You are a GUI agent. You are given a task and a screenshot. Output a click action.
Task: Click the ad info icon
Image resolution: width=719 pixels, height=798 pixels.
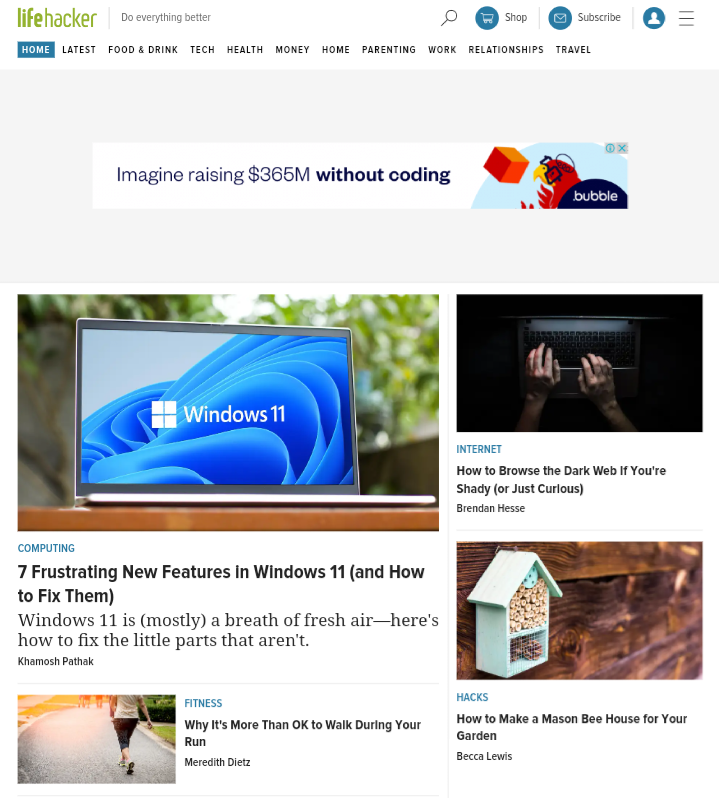click(x=610, y=148)
